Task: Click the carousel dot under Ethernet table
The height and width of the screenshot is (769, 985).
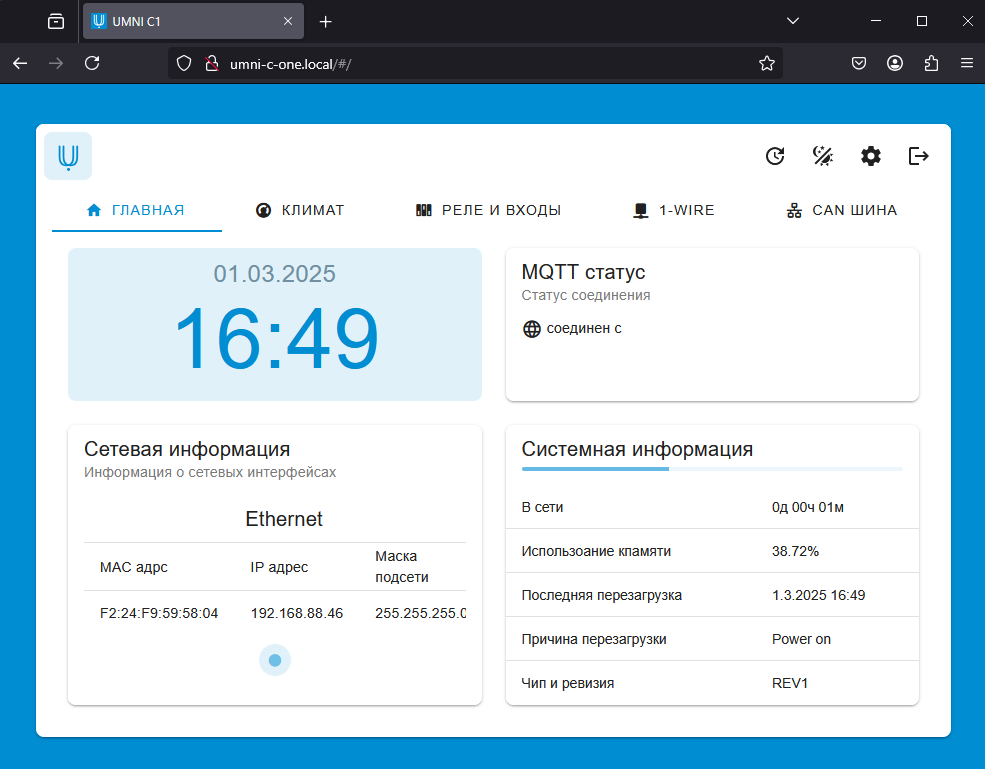Action: coord(275,660)
